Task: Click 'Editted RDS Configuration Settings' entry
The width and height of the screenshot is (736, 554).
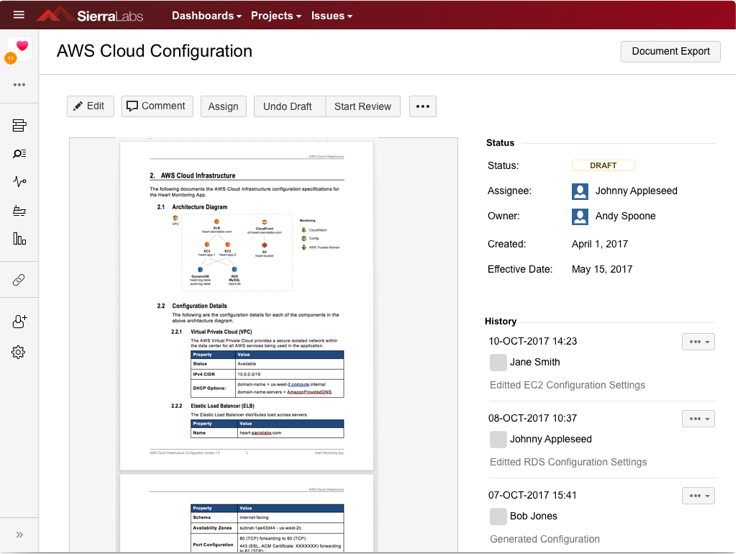Action: tap(568, 462)
